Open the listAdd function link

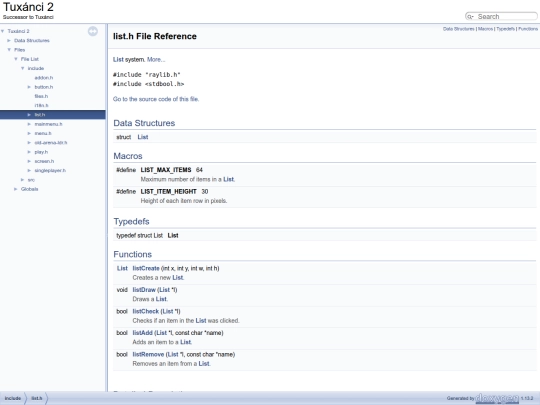click(143, 333)
